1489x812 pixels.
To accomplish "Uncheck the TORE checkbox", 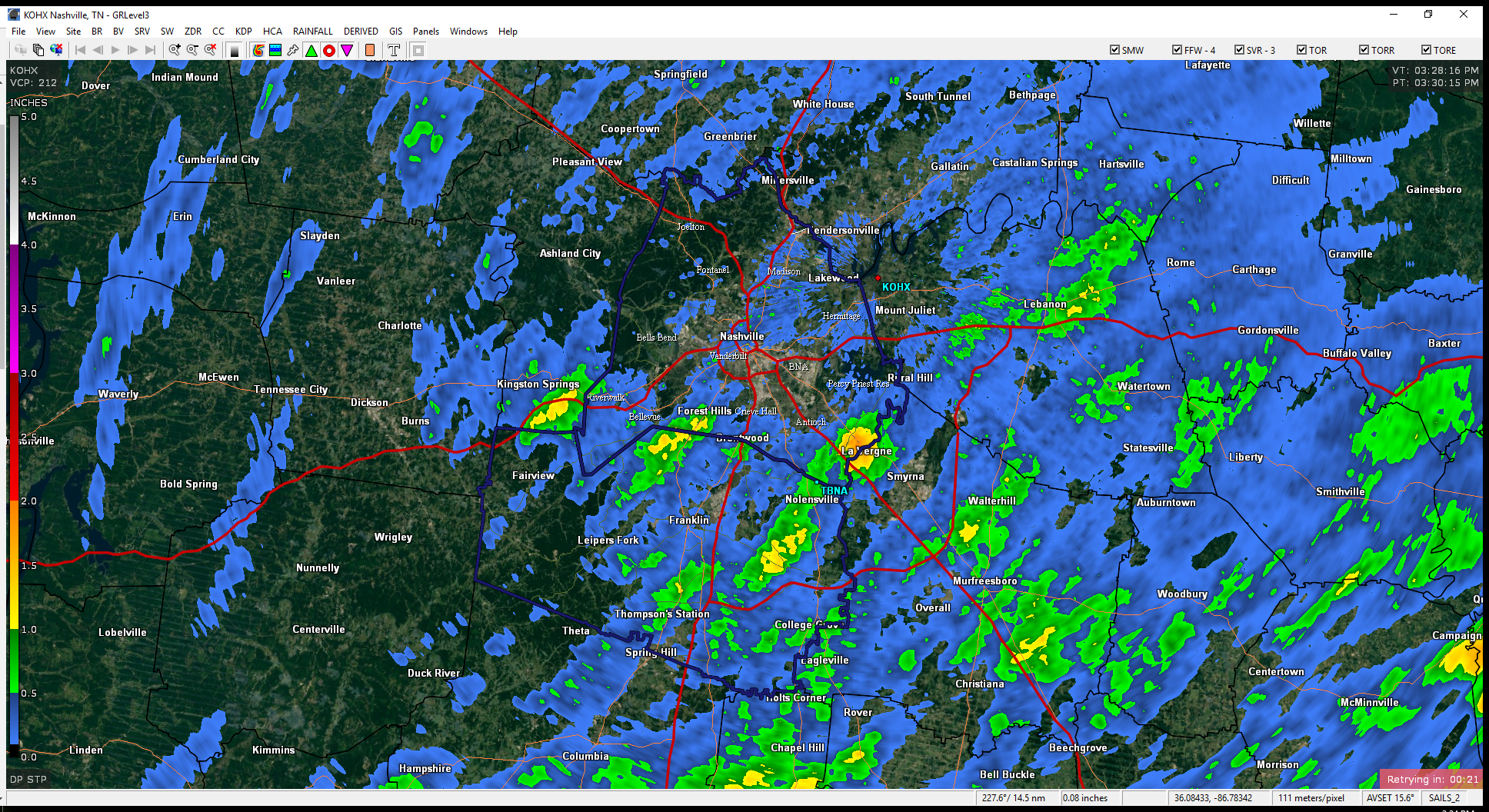I will pyautogui.click(x=1426, y=50).
